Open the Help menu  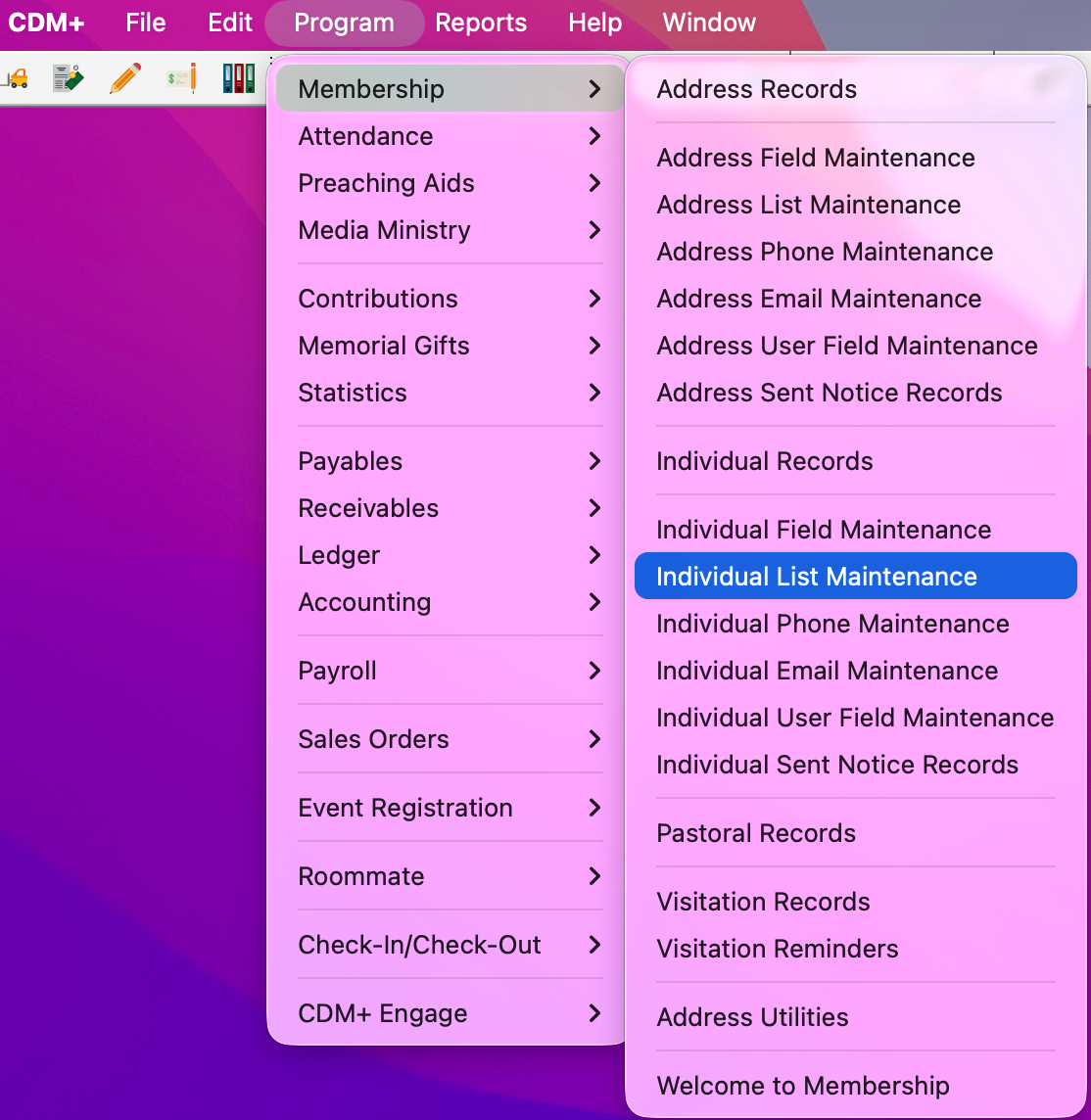(x=595, y=23)
